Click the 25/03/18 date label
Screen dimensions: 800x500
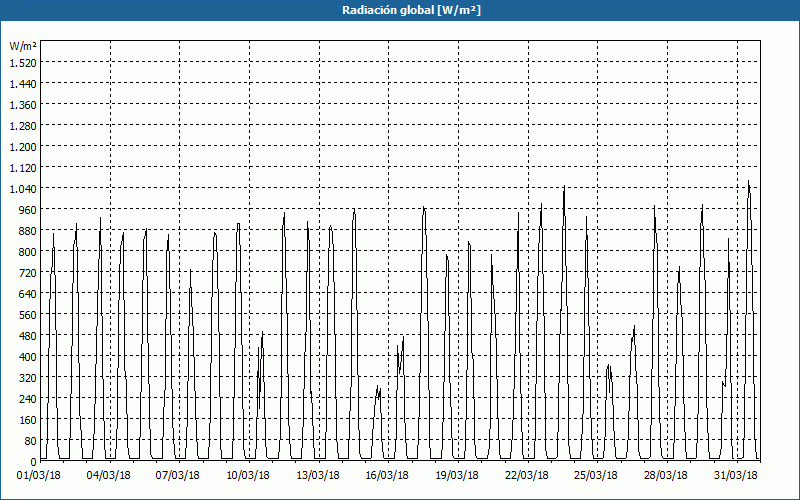pyautogui.click(x=596, y=476)
